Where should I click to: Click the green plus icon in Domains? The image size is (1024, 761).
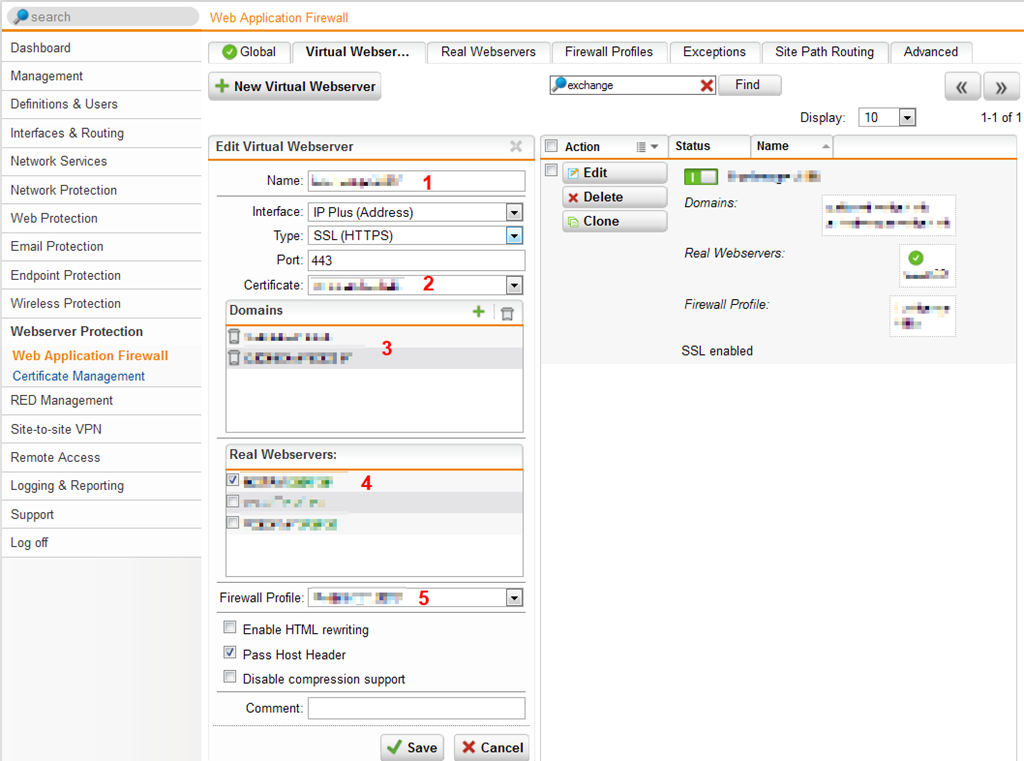click(479, 312)
